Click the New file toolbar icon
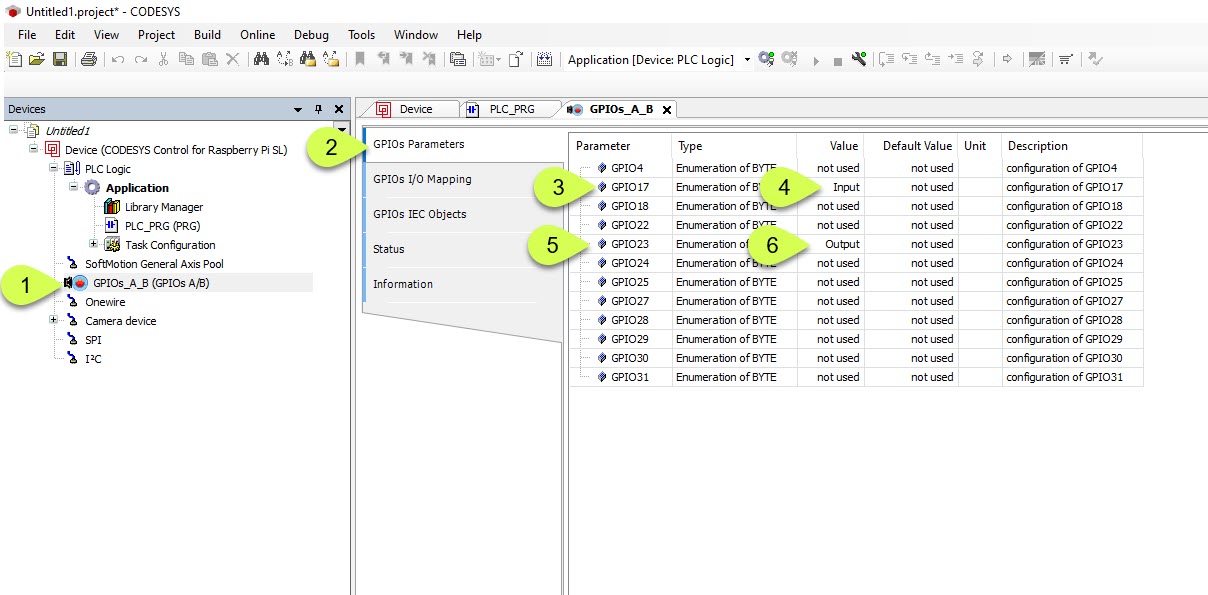1208x595 pixels. click(x=14, y=60)
